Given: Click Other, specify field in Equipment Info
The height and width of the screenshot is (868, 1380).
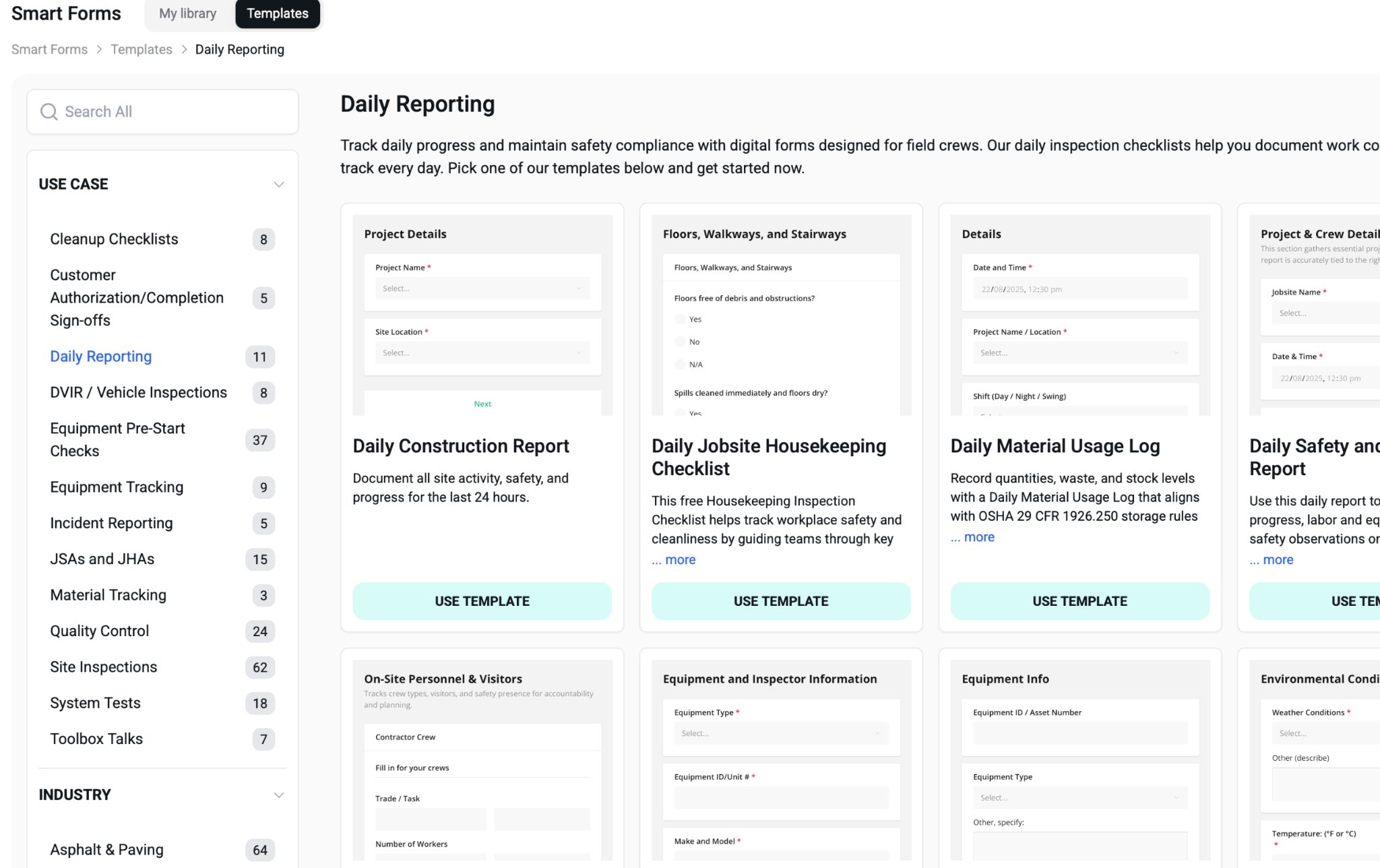Looking at the screenshot, I should click(1080, 846).
